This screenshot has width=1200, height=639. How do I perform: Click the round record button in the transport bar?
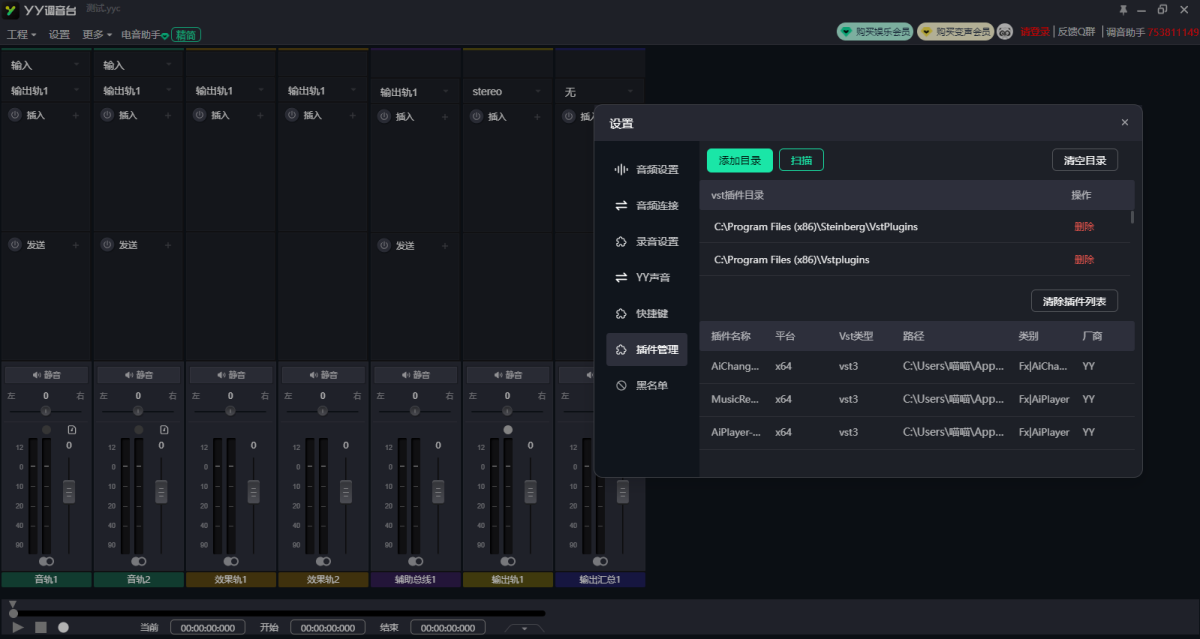click(63, 627)
